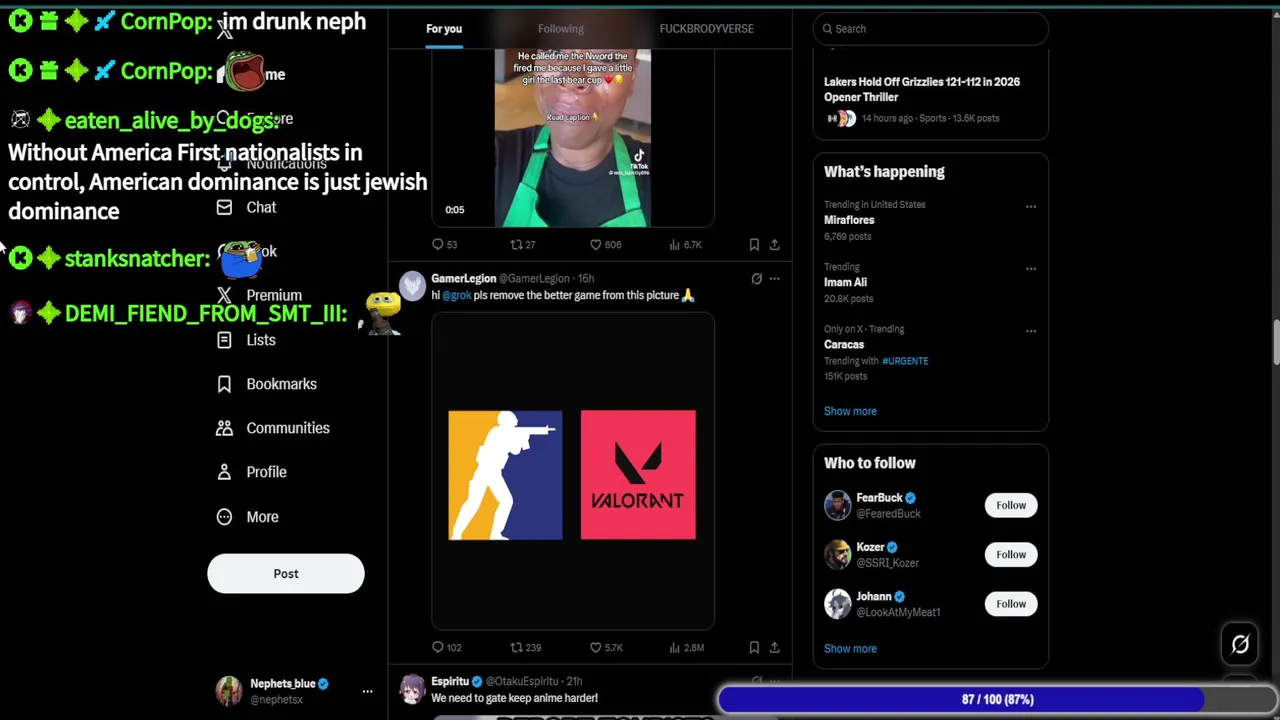View analytics of post with 6.7K views
Image resolution: width=1280 pixels, height=720 pixels.
(x=685, y=245)
